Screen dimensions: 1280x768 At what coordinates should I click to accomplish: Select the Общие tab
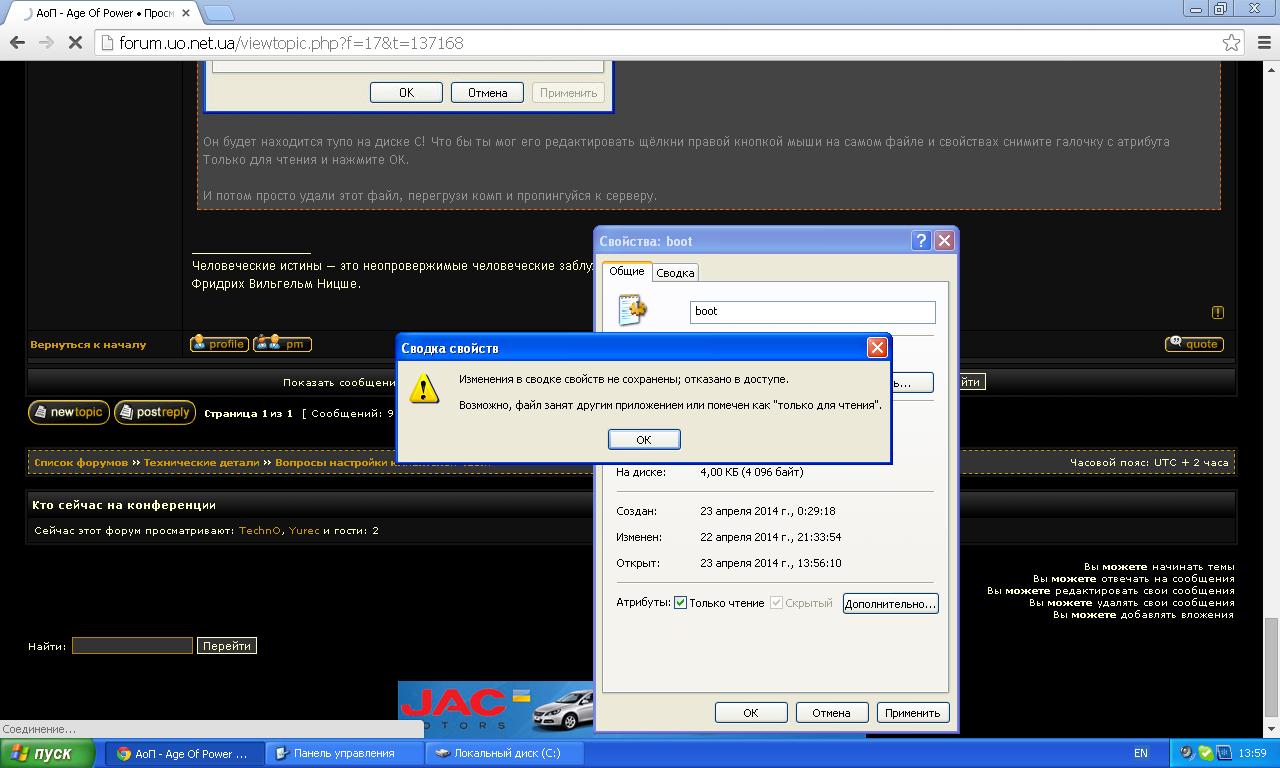[627, 271]
